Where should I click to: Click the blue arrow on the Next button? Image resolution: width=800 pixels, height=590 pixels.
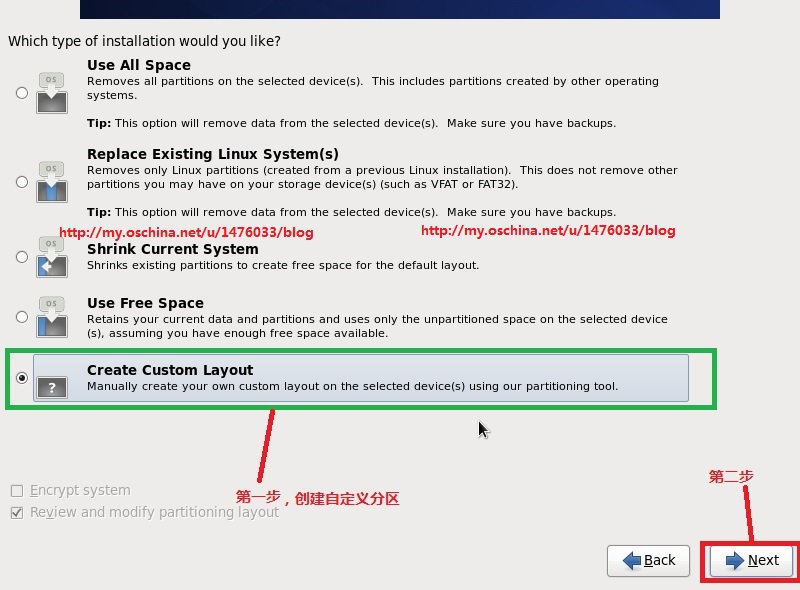tap(734, 560)
